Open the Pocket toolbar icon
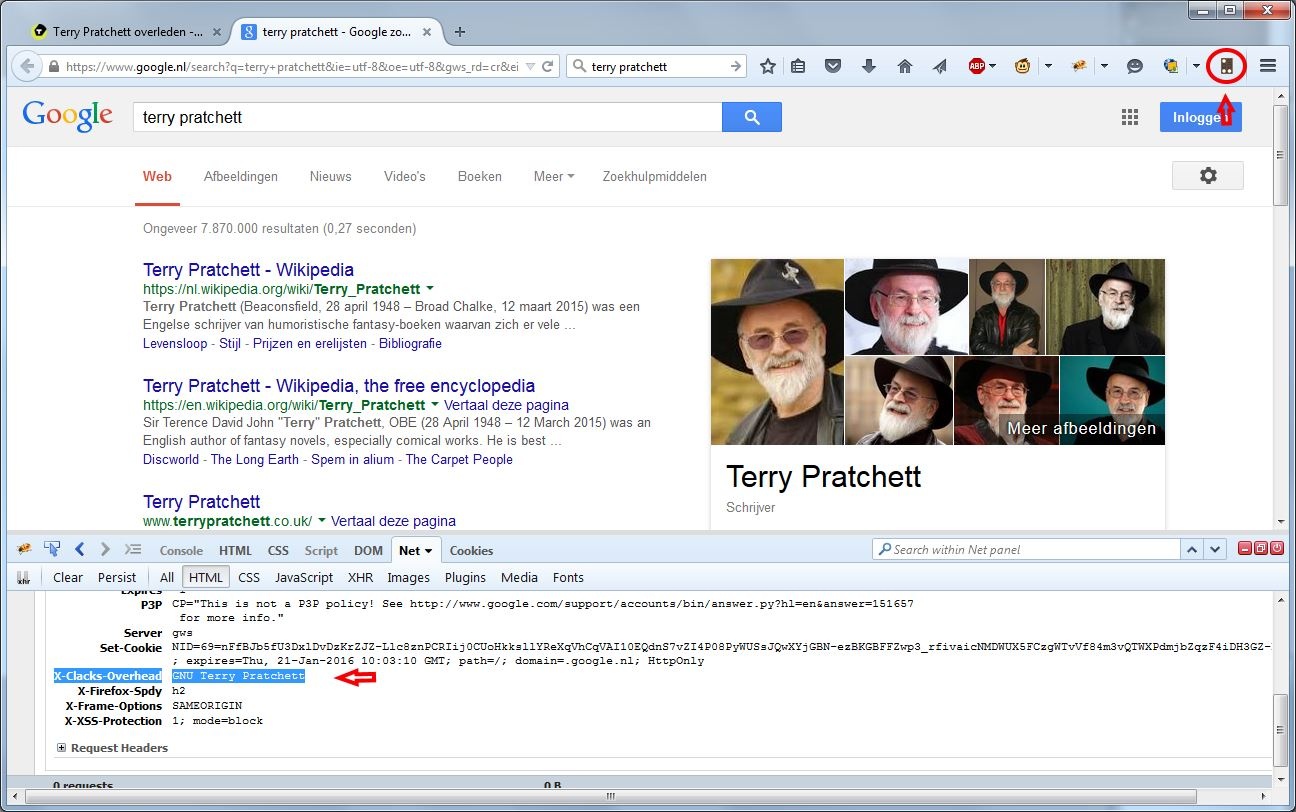Viewport: 1296px width, 812px height. pyautogui.click(x=832, y=66)
